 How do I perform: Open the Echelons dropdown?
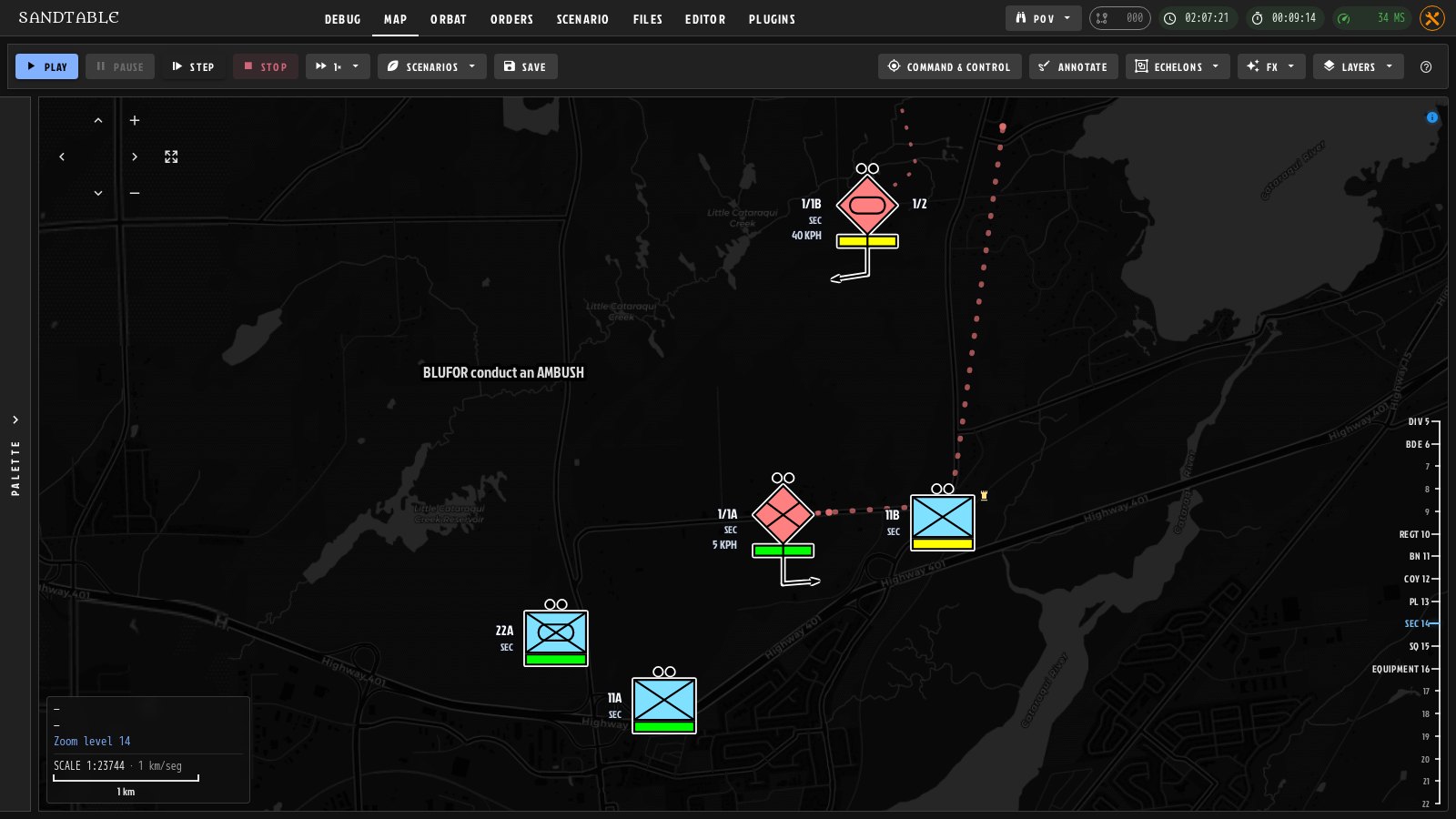[x=1178, y=66]
